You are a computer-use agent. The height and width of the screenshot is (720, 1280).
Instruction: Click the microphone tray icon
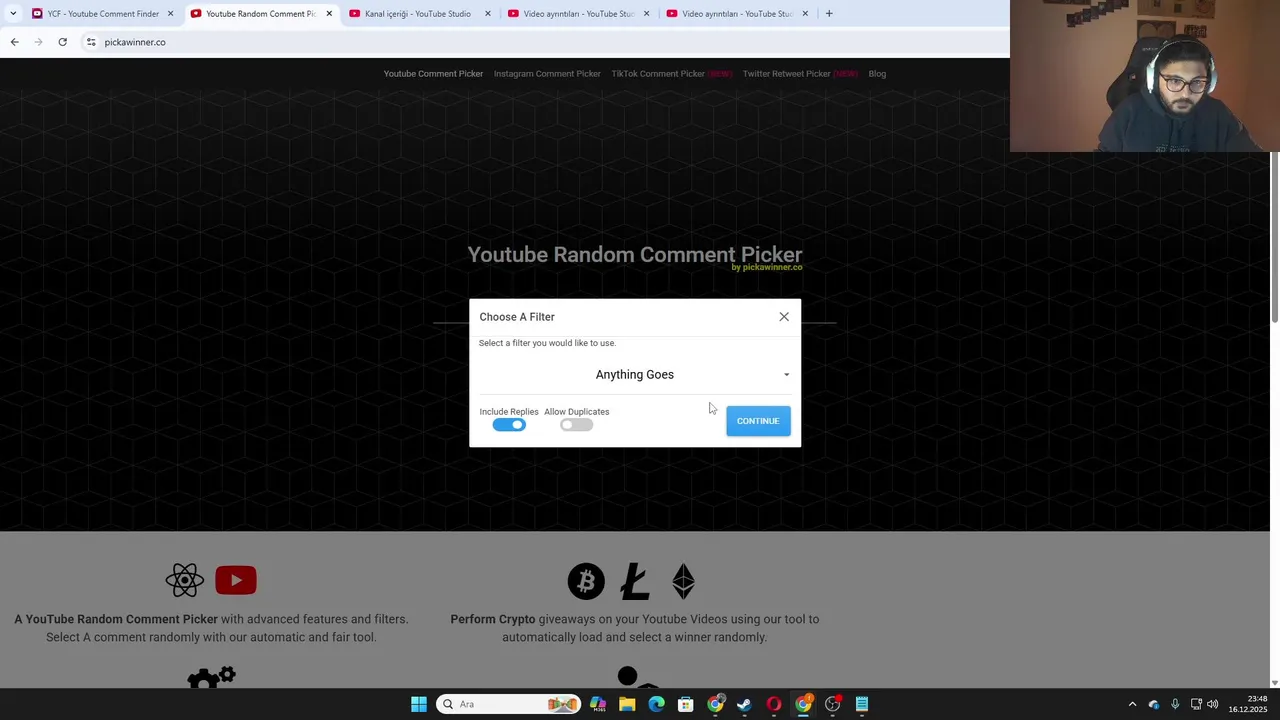coord(1175,704)
